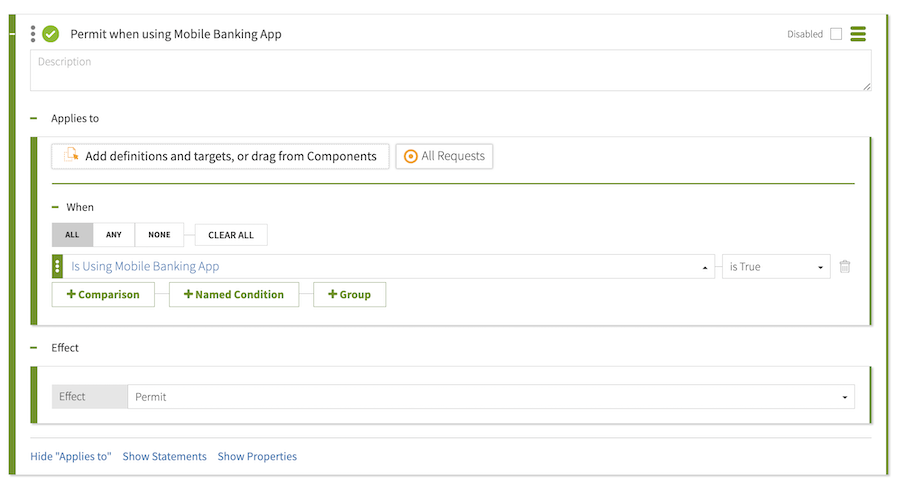Collapse the Applies to section
The width and height of the screenshot is (900, 485).
point(34,118)
